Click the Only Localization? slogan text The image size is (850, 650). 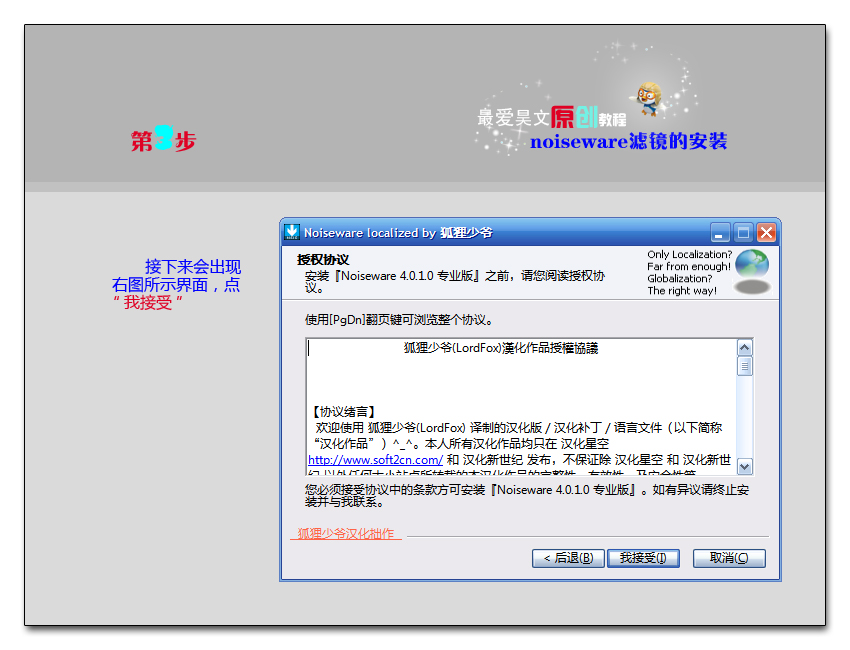click(690, 254)
